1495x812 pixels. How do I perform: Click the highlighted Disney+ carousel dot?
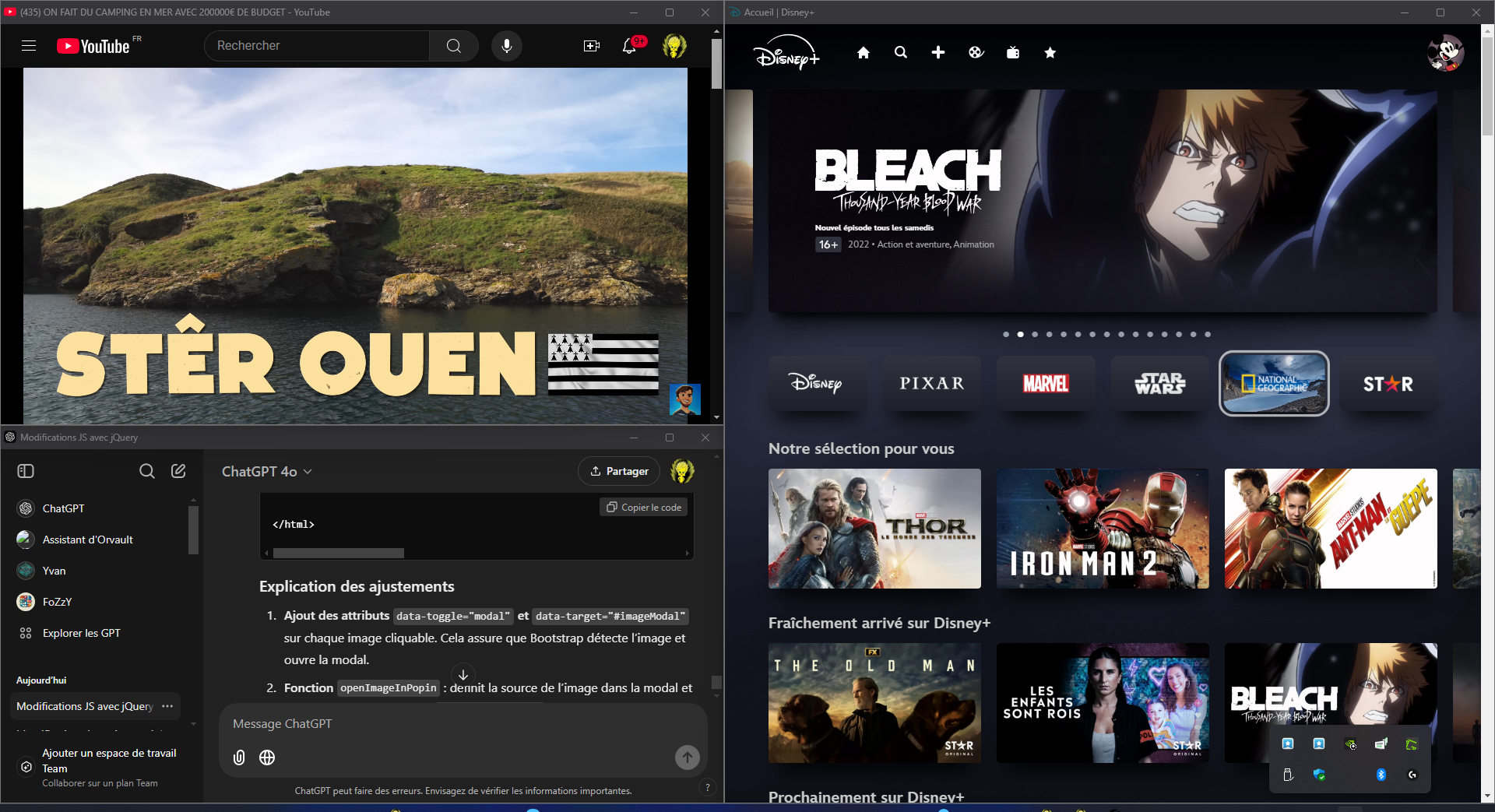click(x=1020, y=334)
